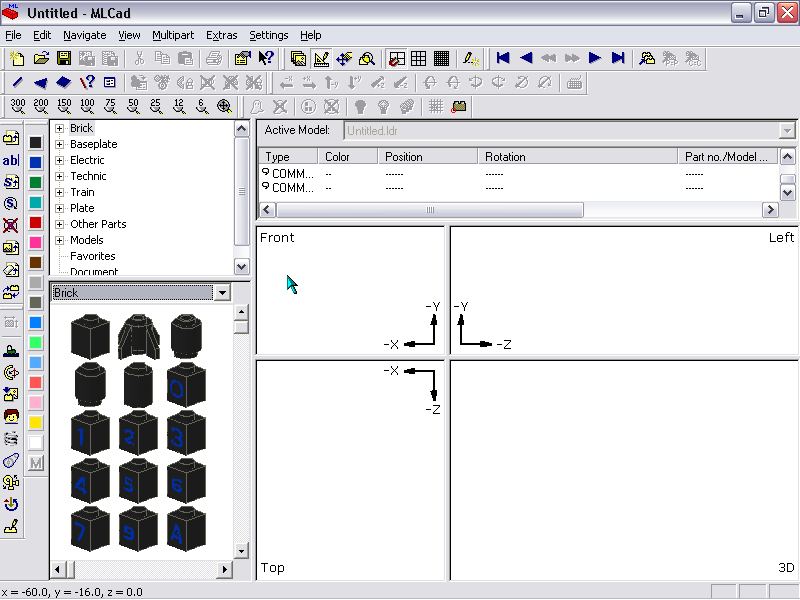The width and height of the screenshot is (800, 600).
Task: Jump to first step with blue arrow icon
Action: [x=503, y=59]
